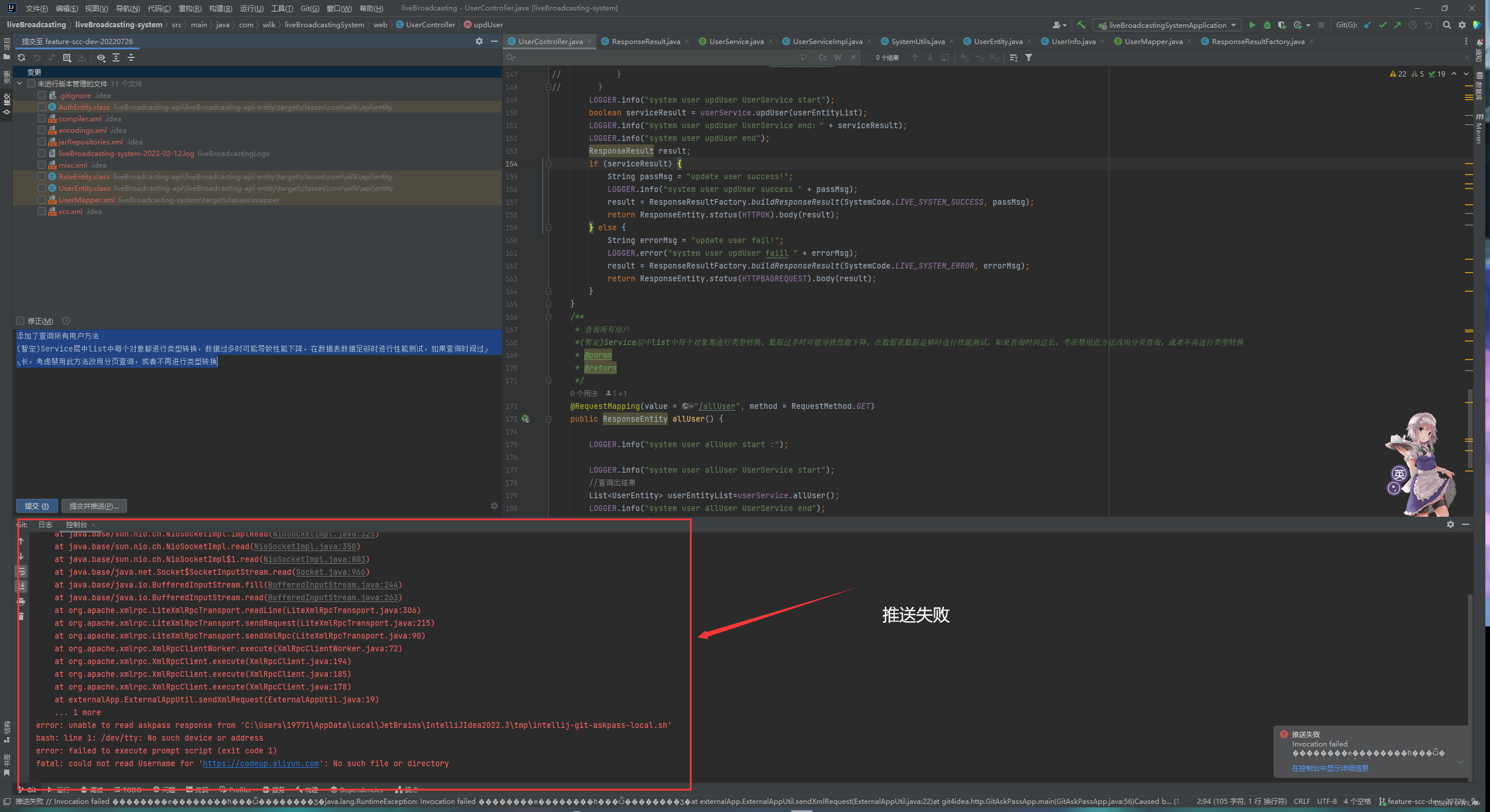The width and height of the screenshot is (1490, 812).
Task: Check the 未进行版本管理的文件 group checkbox
Action: (32, 83)
